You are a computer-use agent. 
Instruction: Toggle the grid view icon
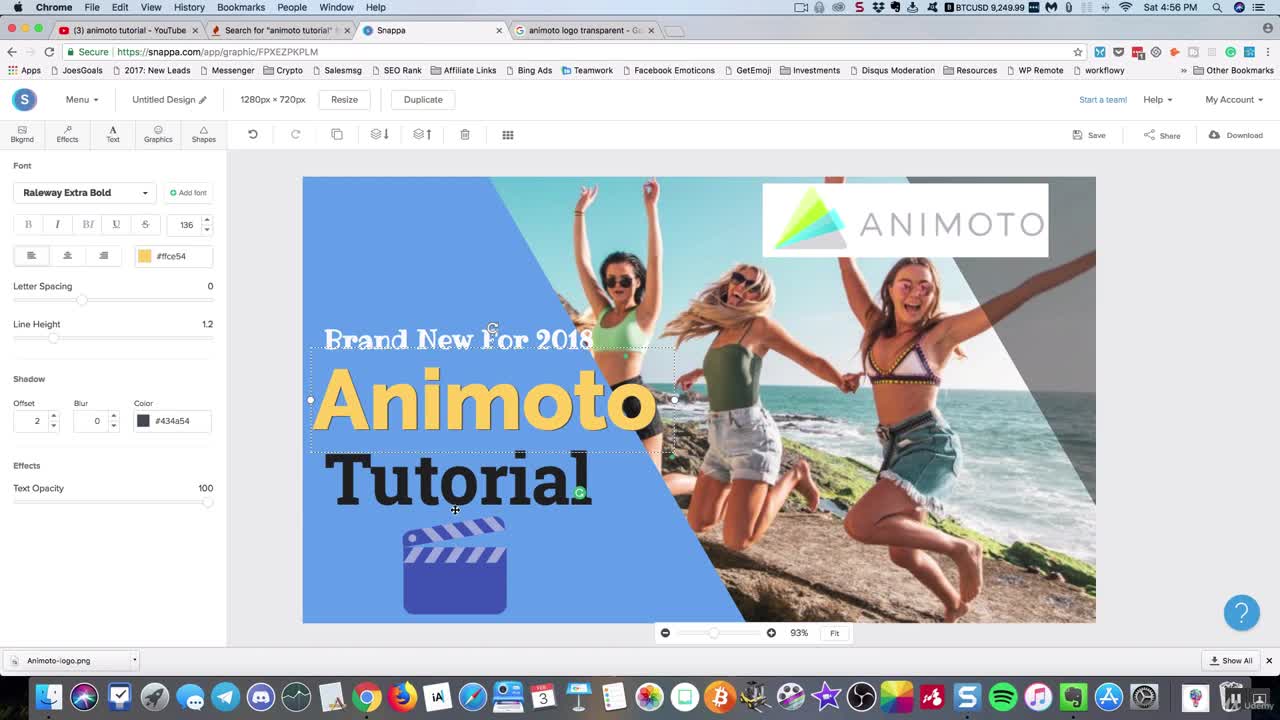(x=508, y=134)
